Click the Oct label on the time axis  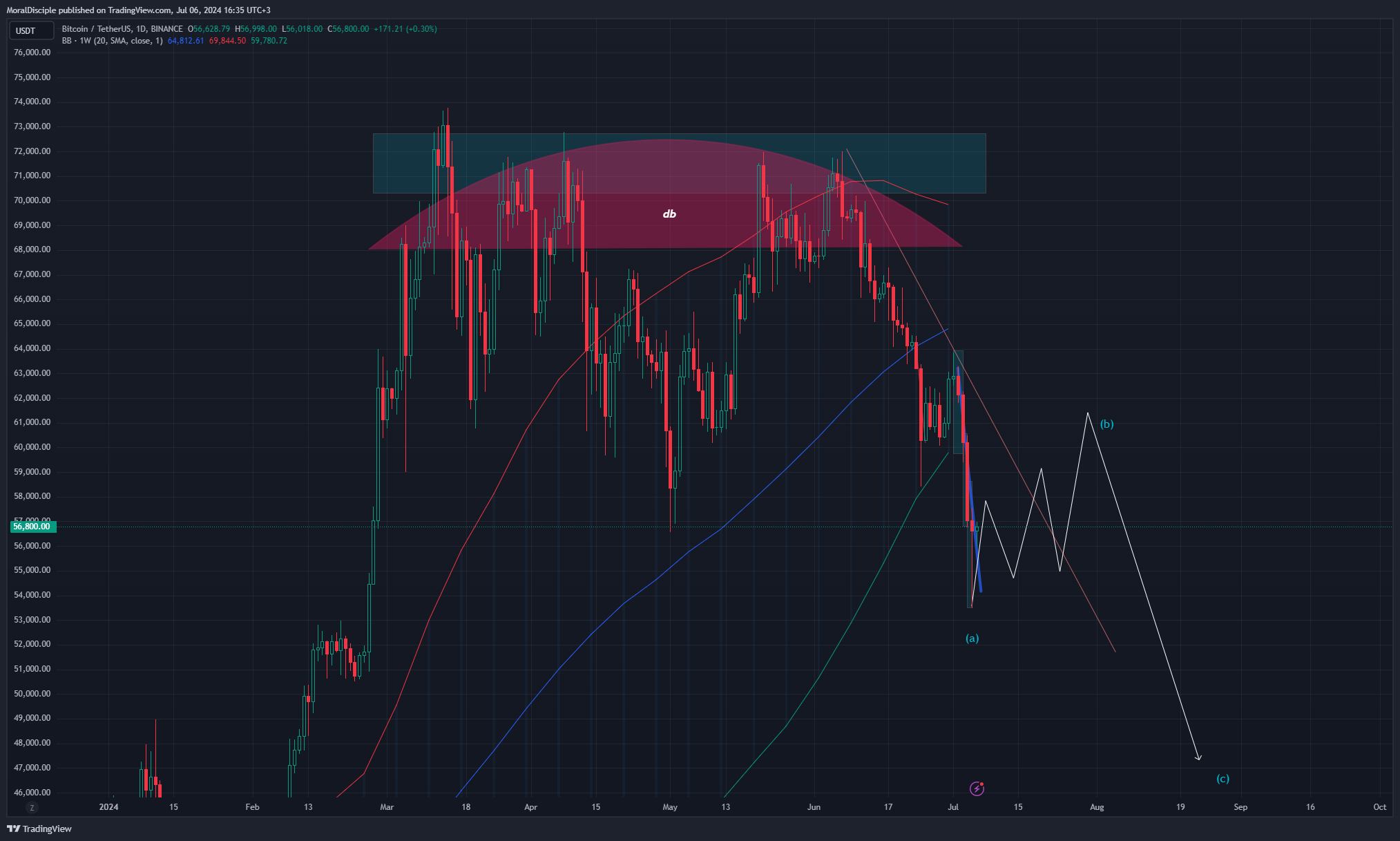(x=1380, y=807)
